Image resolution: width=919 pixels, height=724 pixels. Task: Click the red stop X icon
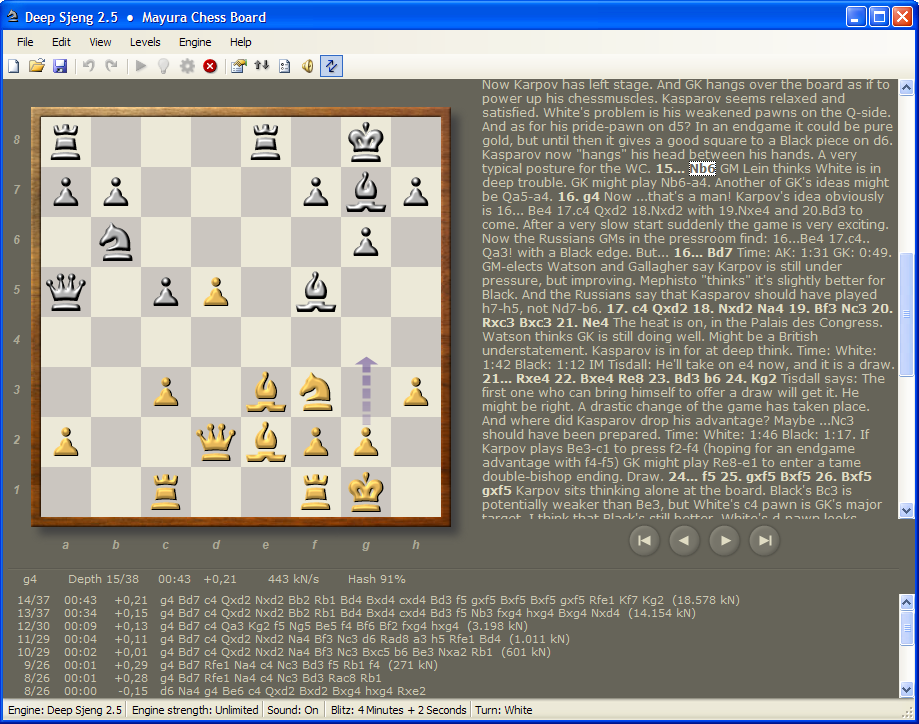210,66
